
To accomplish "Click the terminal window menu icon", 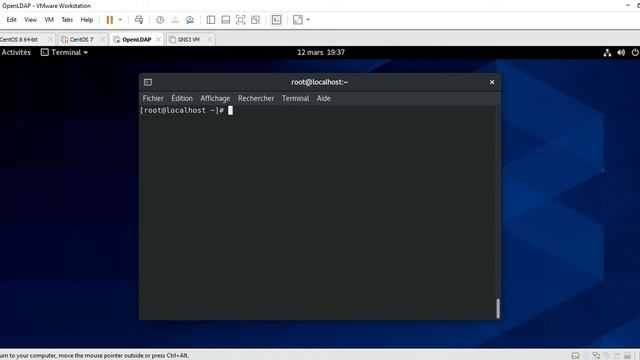I will click(148, 82).
